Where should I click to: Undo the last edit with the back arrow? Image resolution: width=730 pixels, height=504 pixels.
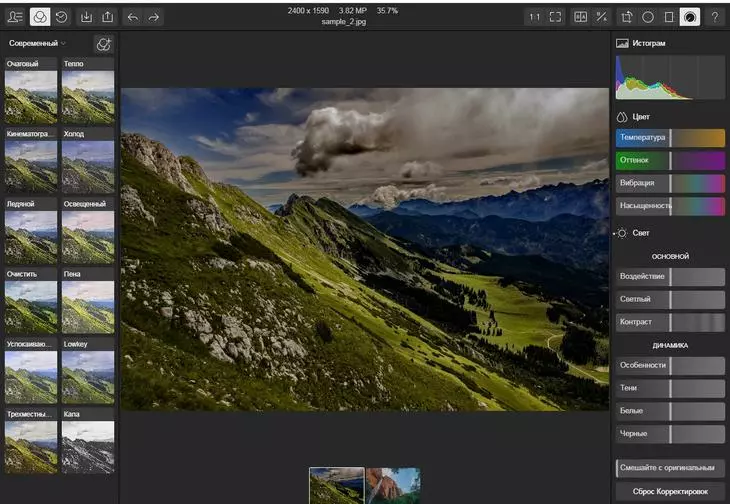pos(133,17)
